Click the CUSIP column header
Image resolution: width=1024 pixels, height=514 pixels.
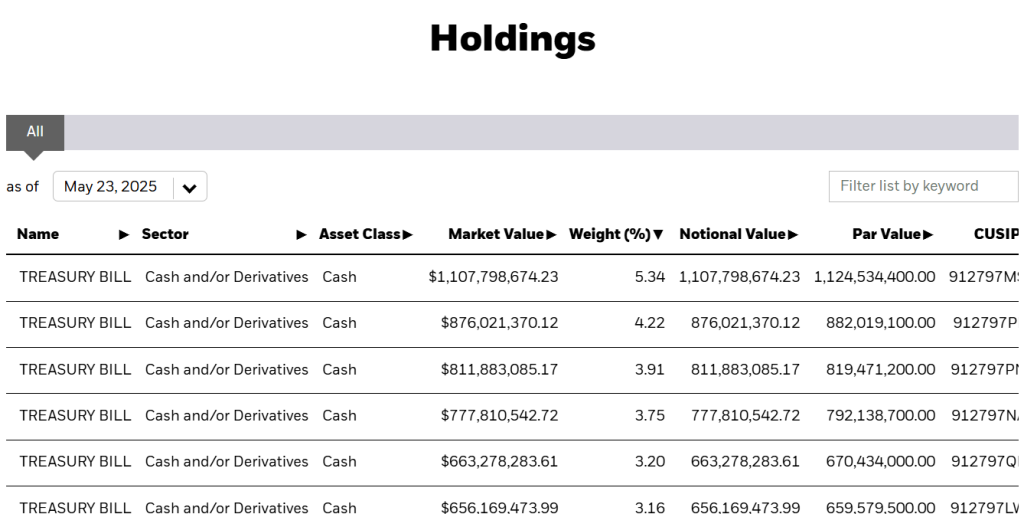pyautogui.click(x=995, y=234)
